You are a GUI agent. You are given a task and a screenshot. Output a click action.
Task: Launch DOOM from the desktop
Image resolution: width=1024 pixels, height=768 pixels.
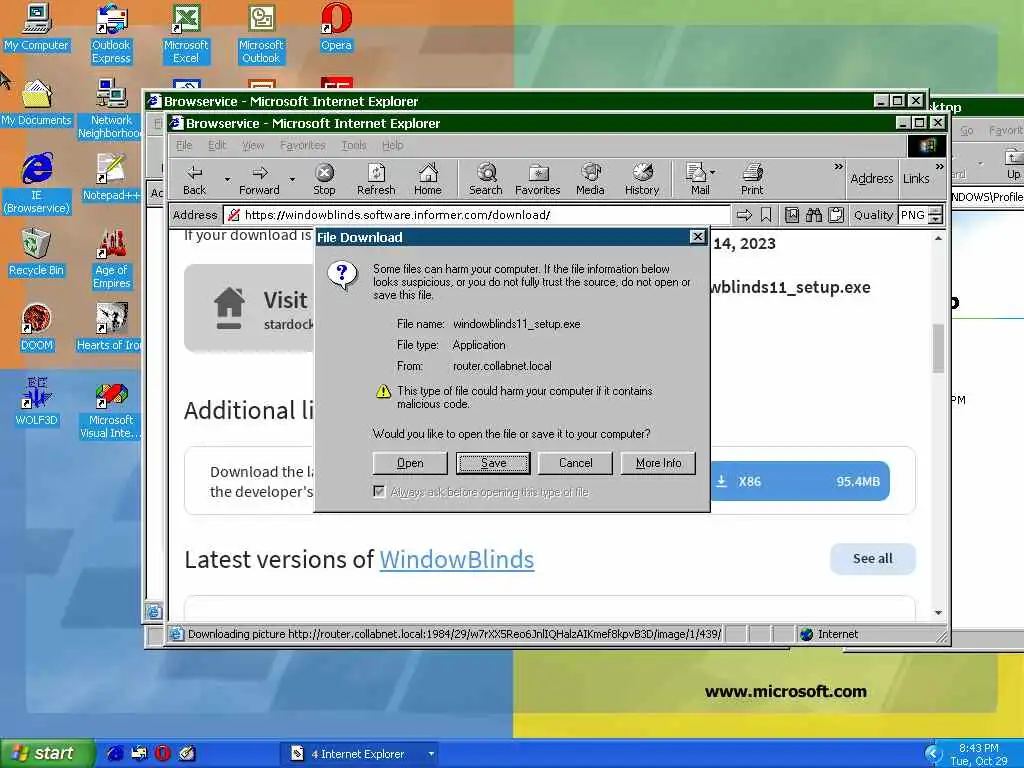36,328
